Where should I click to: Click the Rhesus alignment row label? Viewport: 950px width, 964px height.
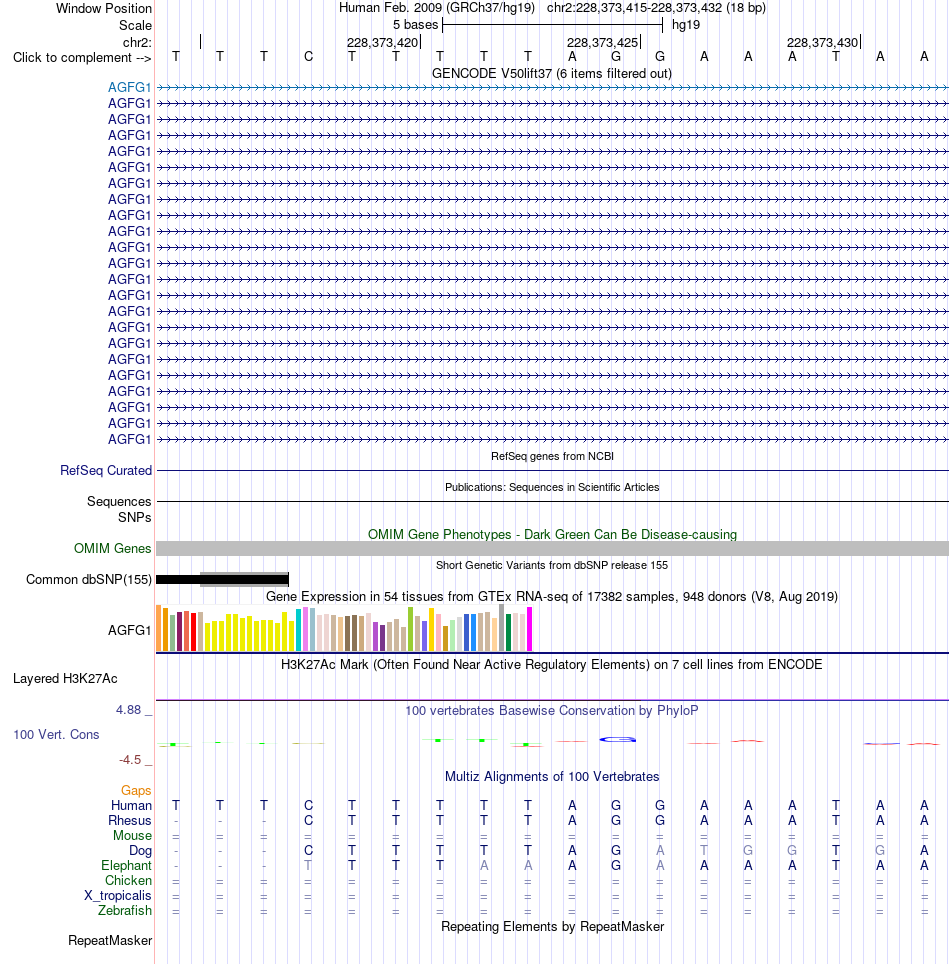(x=130, y=821)
